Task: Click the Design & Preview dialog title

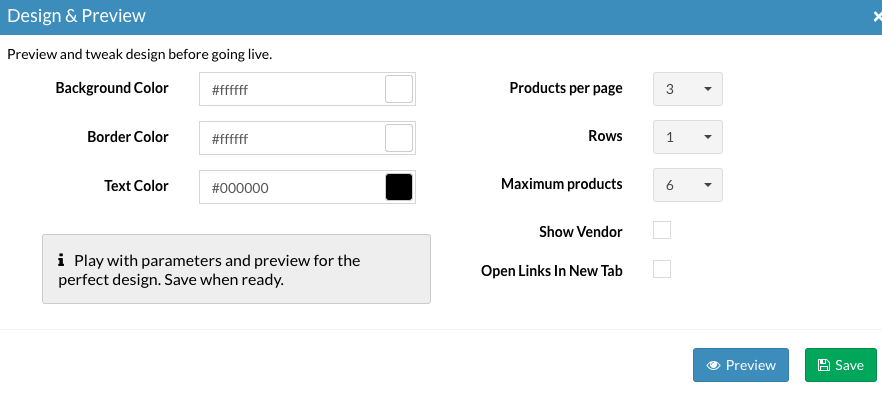Action: point(76,16)
